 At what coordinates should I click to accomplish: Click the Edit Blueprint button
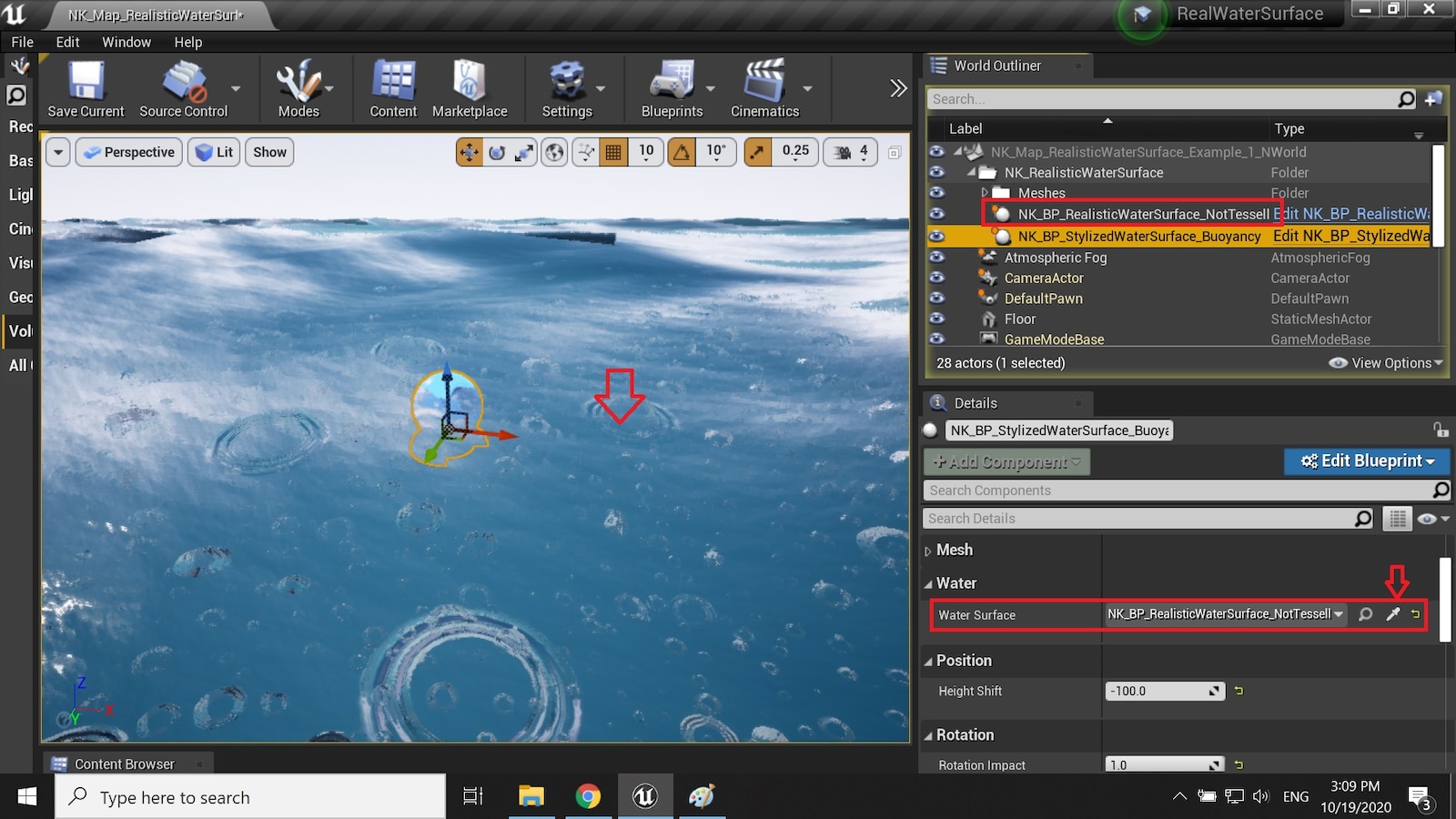(1367, 461)
